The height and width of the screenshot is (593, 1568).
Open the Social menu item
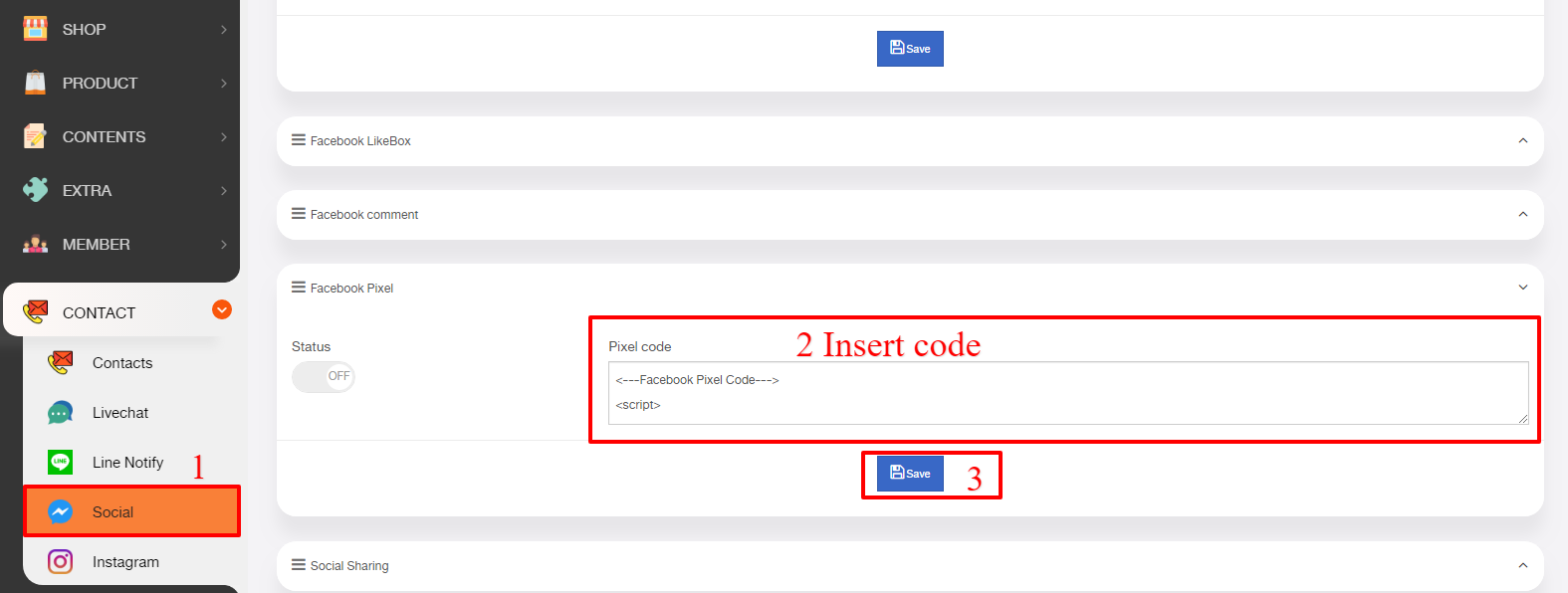[x=131, y=511]
